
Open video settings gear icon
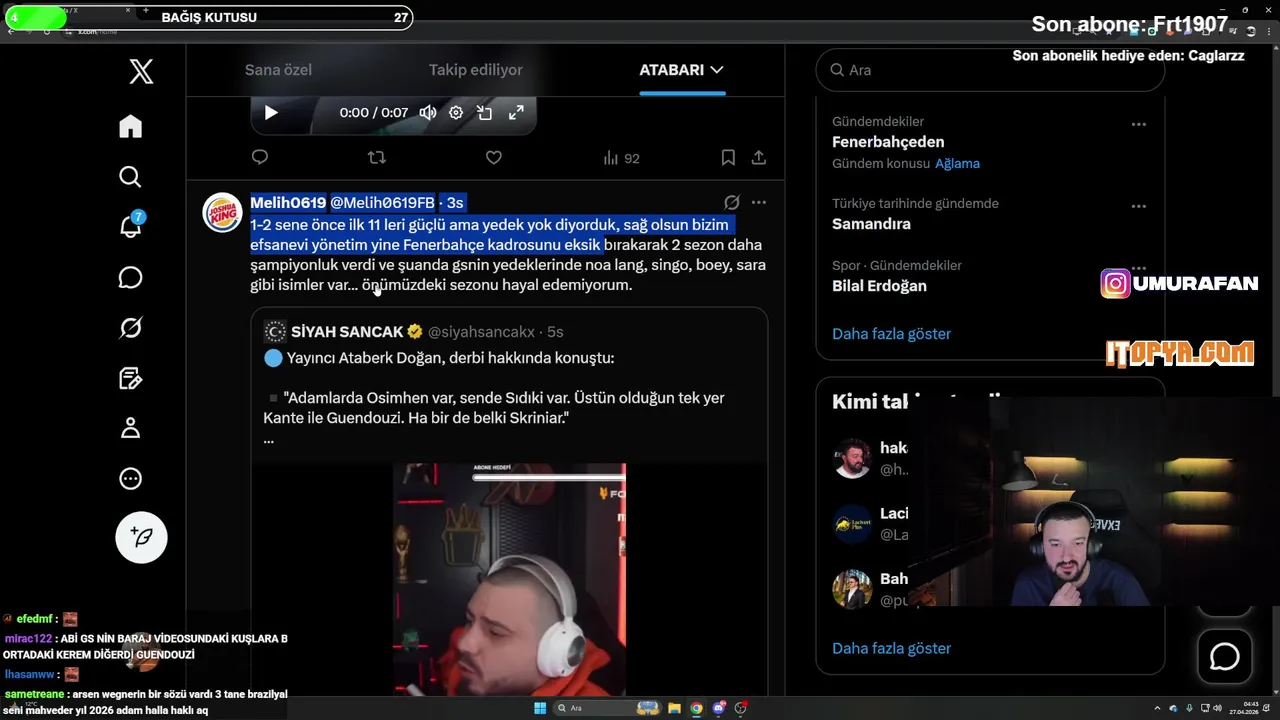(x=456, y=113)
